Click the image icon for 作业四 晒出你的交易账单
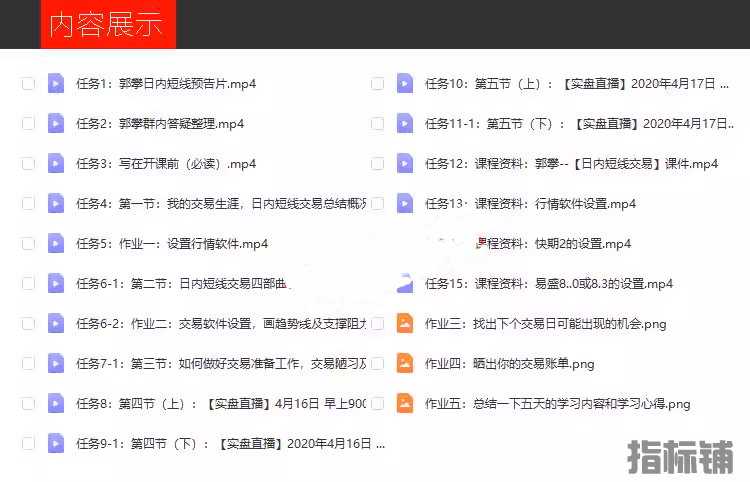The image size is (750, 482). pyautogui.click(x=405, y=363)
